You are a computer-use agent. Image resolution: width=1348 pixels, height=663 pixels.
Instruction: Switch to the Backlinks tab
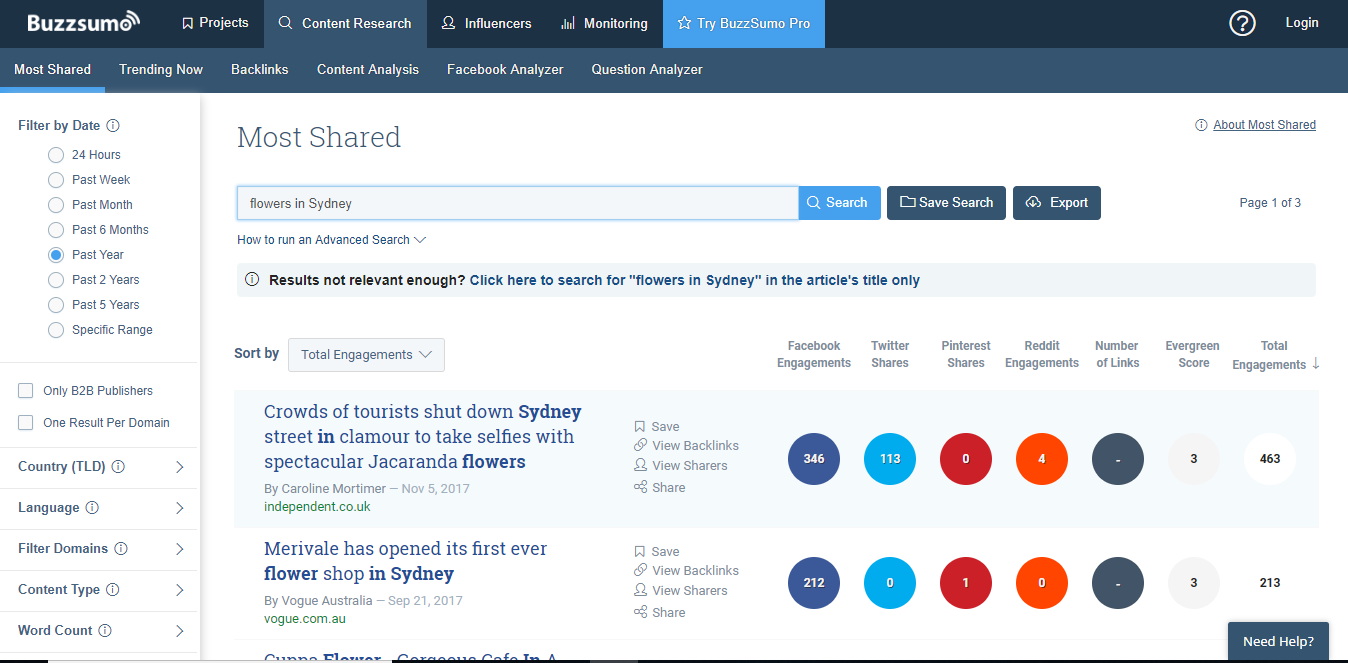point(260,70)
